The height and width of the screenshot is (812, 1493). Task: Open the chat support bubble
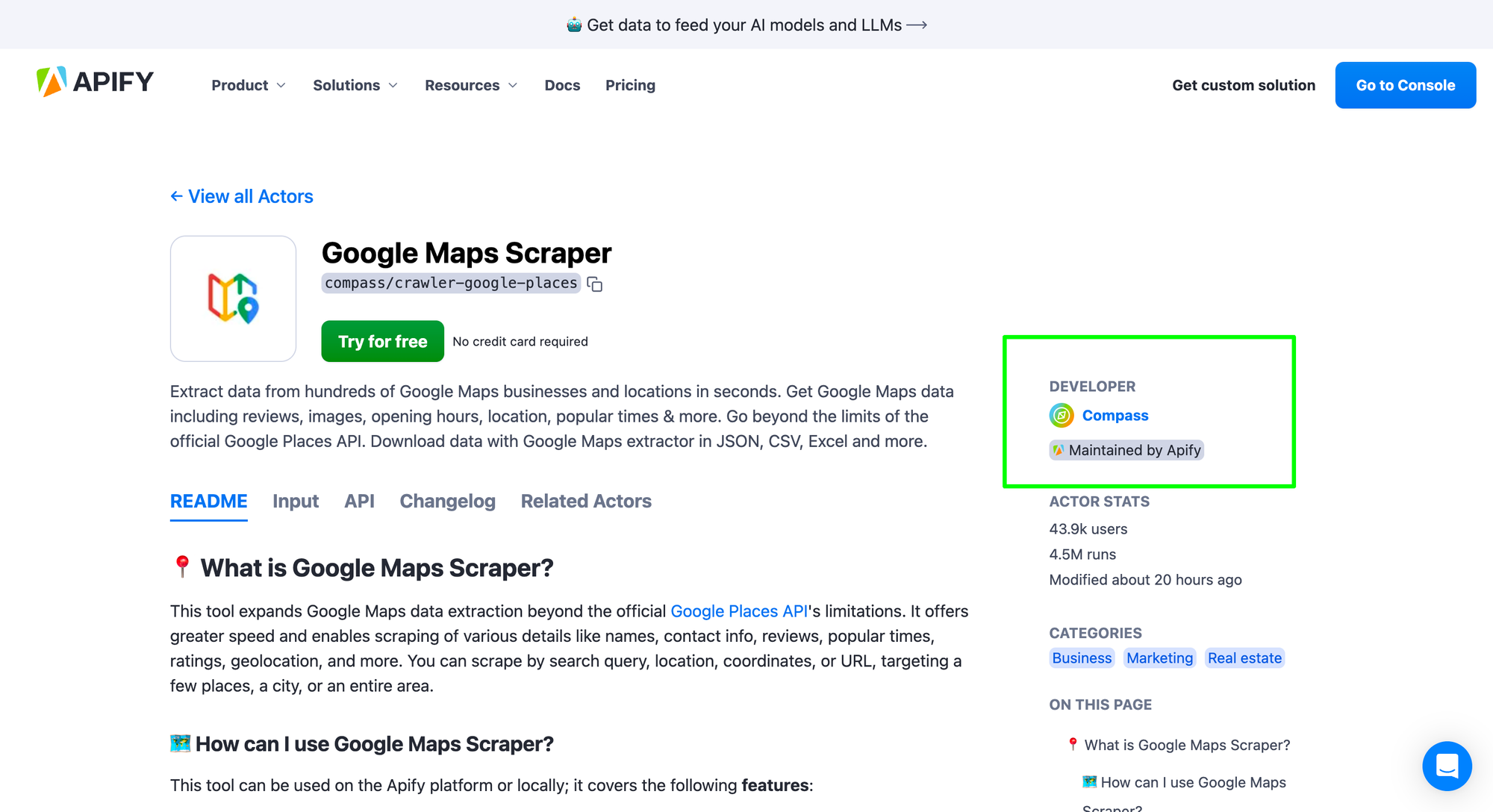pos(1447,766)
